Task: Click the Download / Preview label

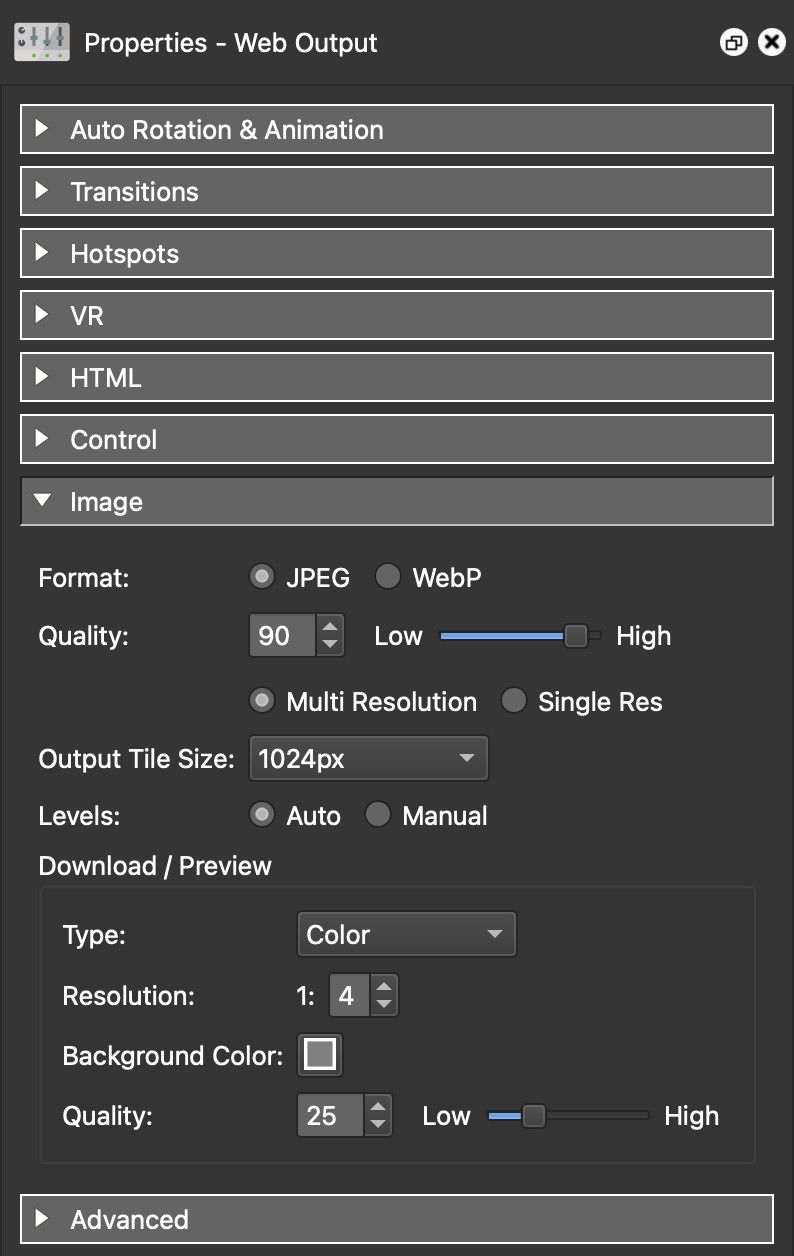Action: [155, 865]
